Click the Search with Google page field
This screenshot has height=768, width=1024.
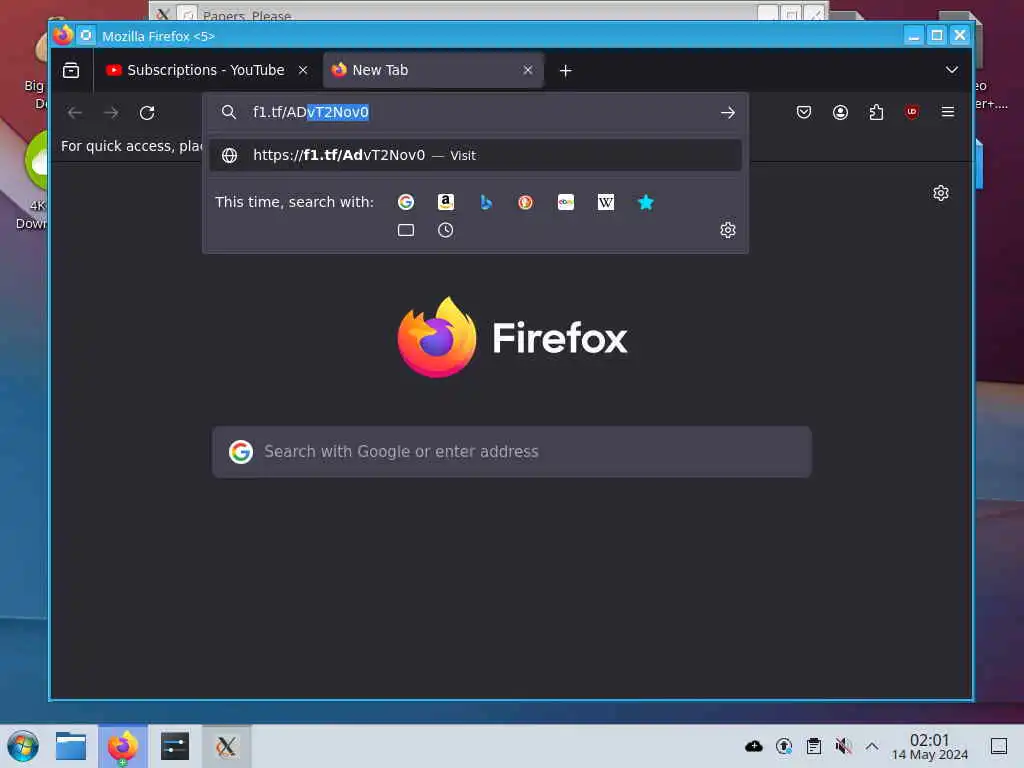pos(512,452)
